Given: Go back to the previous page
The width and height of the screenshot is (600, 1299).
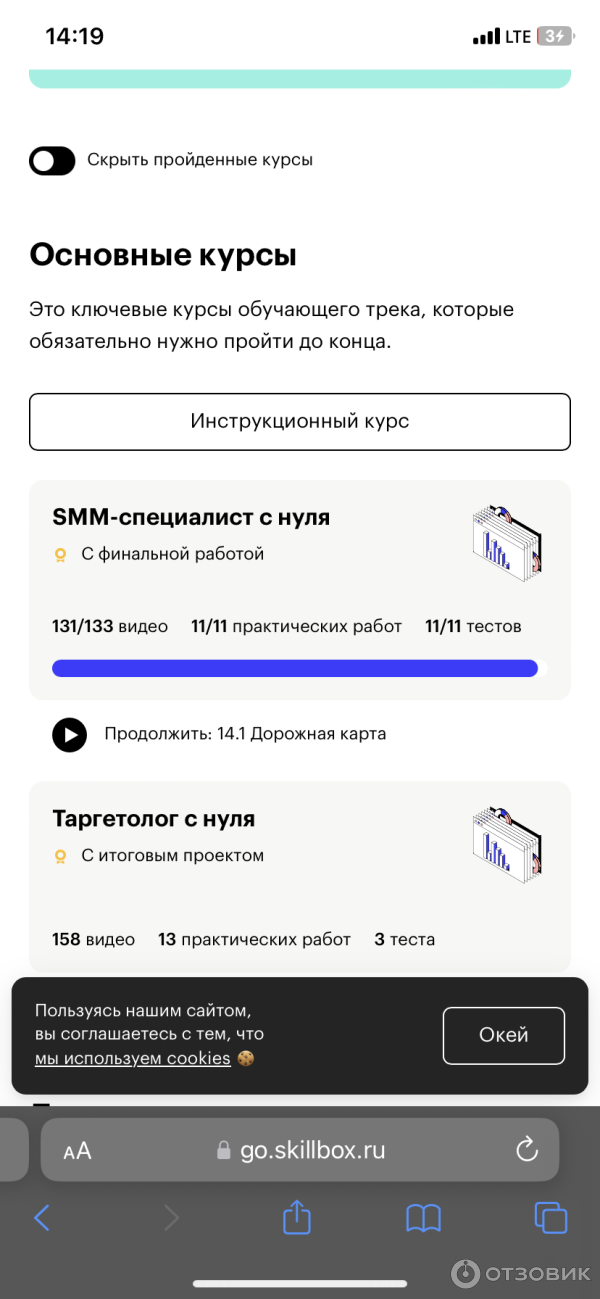Looking at the screenshot, I should [42, 1217].
